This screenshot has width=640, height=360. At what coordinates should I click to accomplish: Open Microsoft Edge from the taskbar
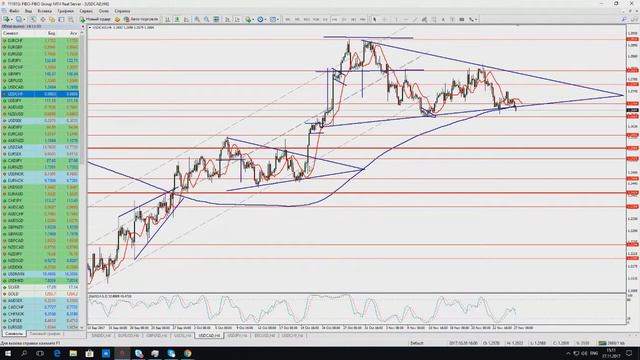57,353
